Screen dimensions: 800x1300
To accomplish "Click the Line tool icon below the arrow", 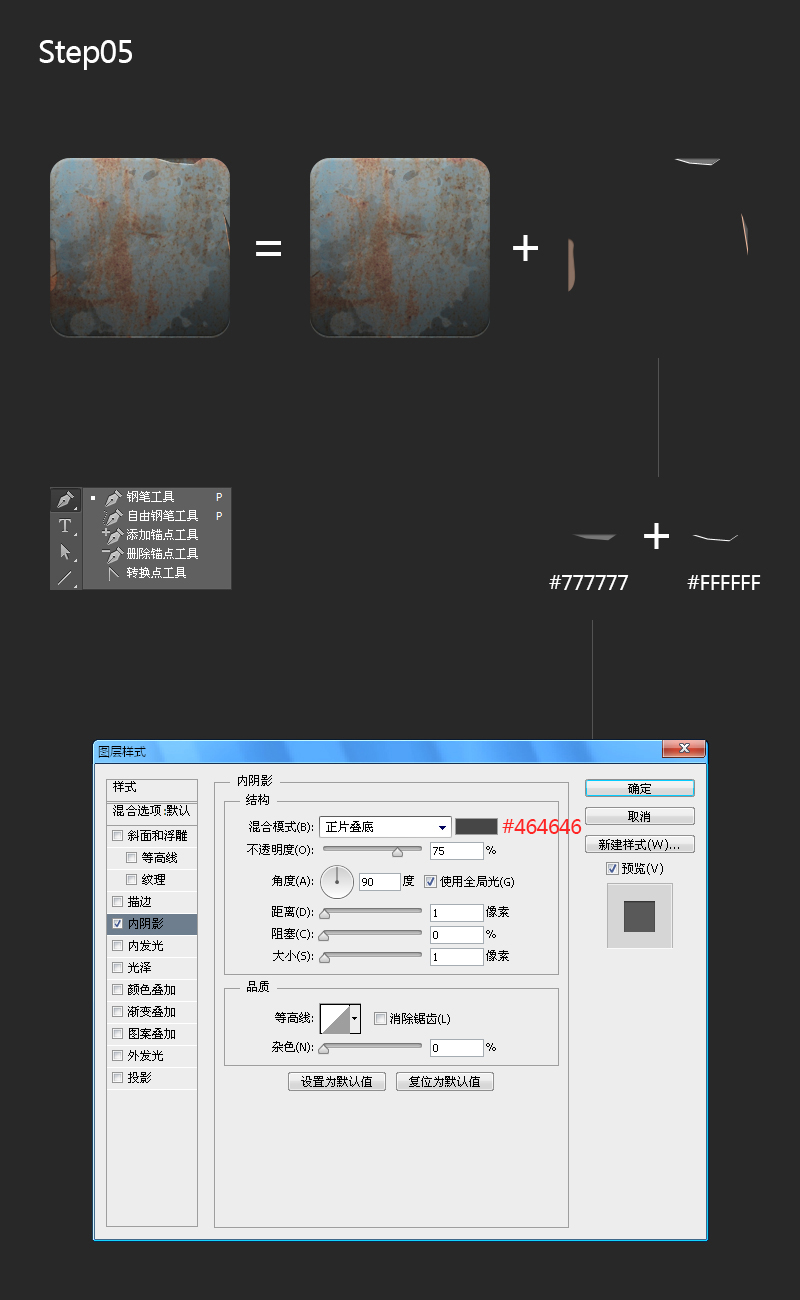I will [x=65, y=575].
